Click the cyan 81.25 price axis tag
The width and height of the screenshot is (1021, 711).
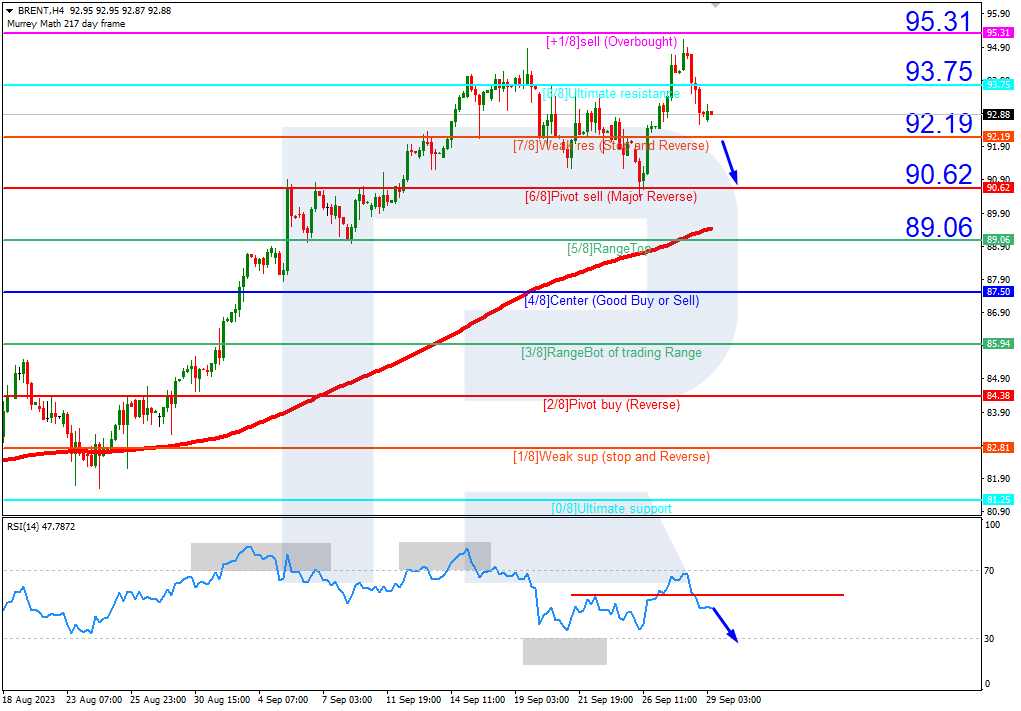pos(998,499)
